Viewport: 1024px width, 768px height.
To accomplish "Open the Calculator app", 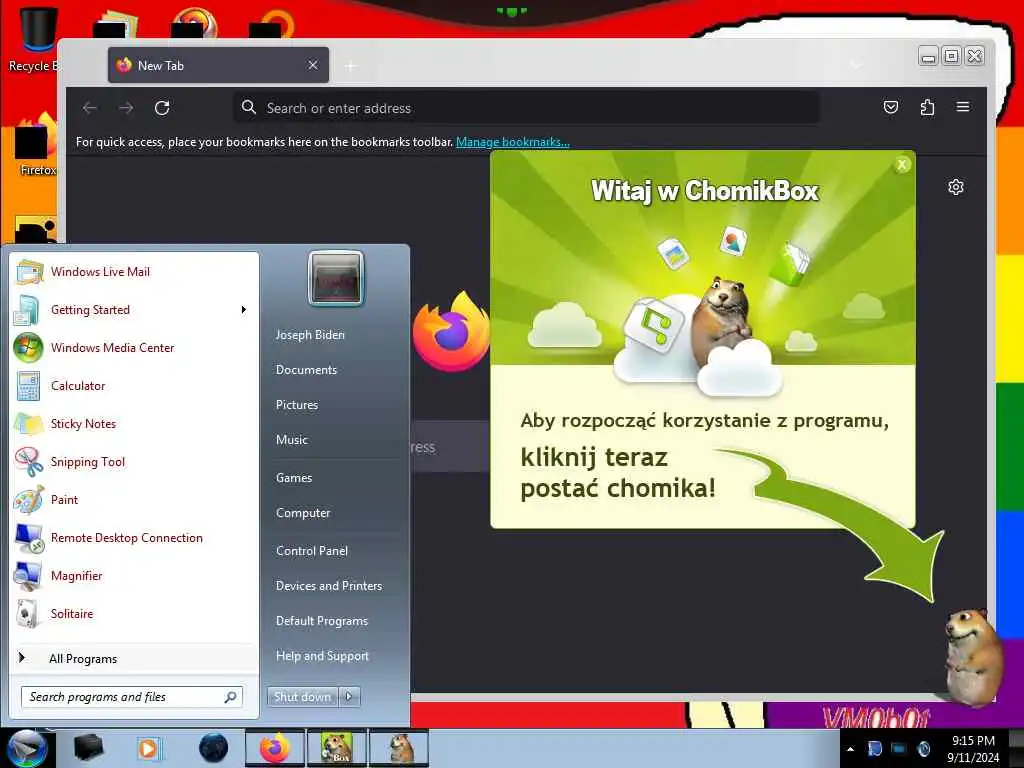I will tap(78, 385).
